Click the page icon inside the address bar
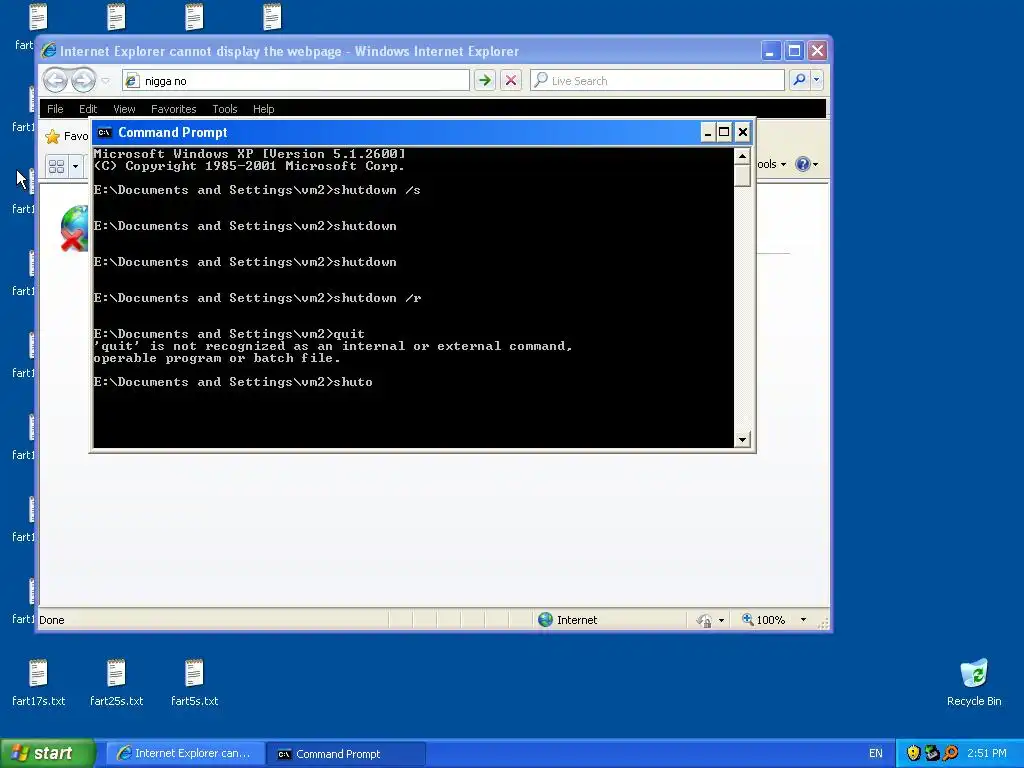 click(x=132, y=80)
